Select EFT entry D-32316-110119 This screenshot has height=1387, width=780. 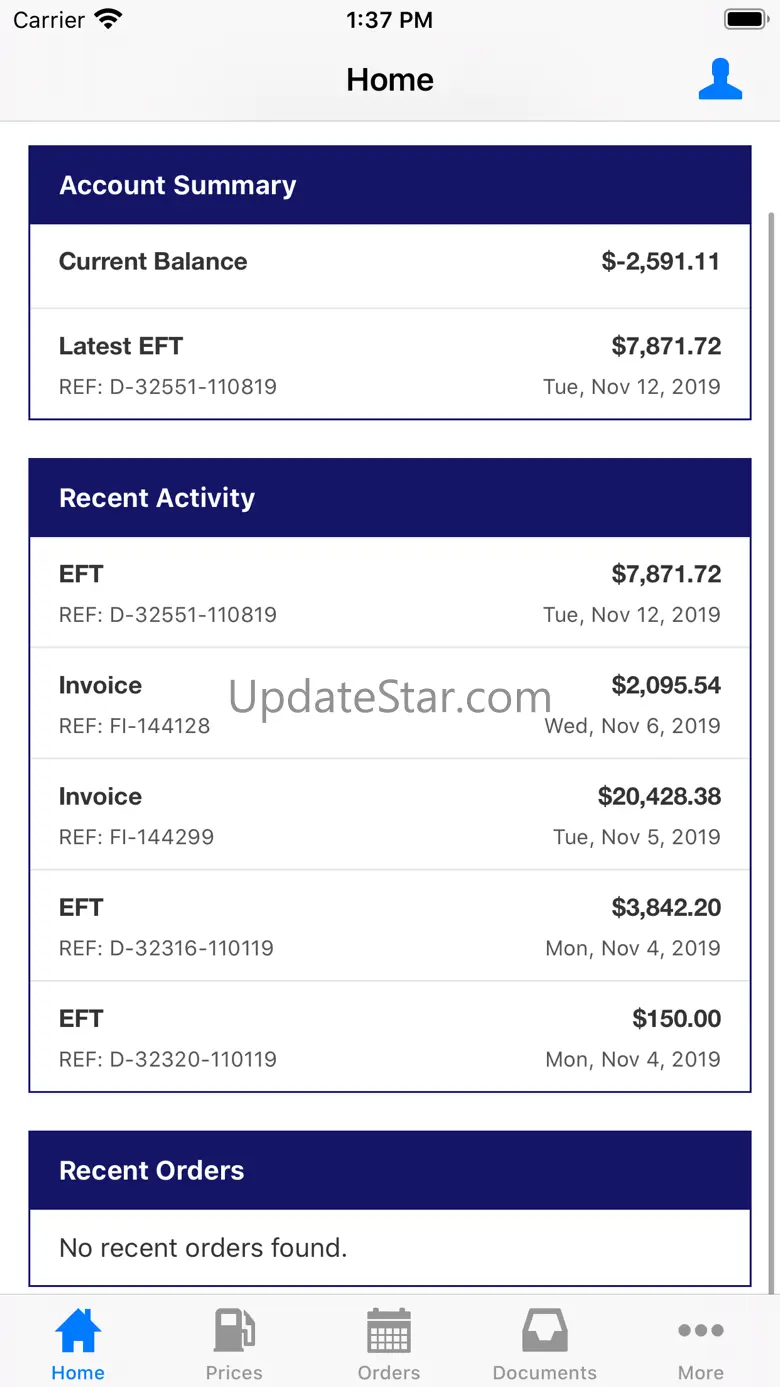click(390, 926)
